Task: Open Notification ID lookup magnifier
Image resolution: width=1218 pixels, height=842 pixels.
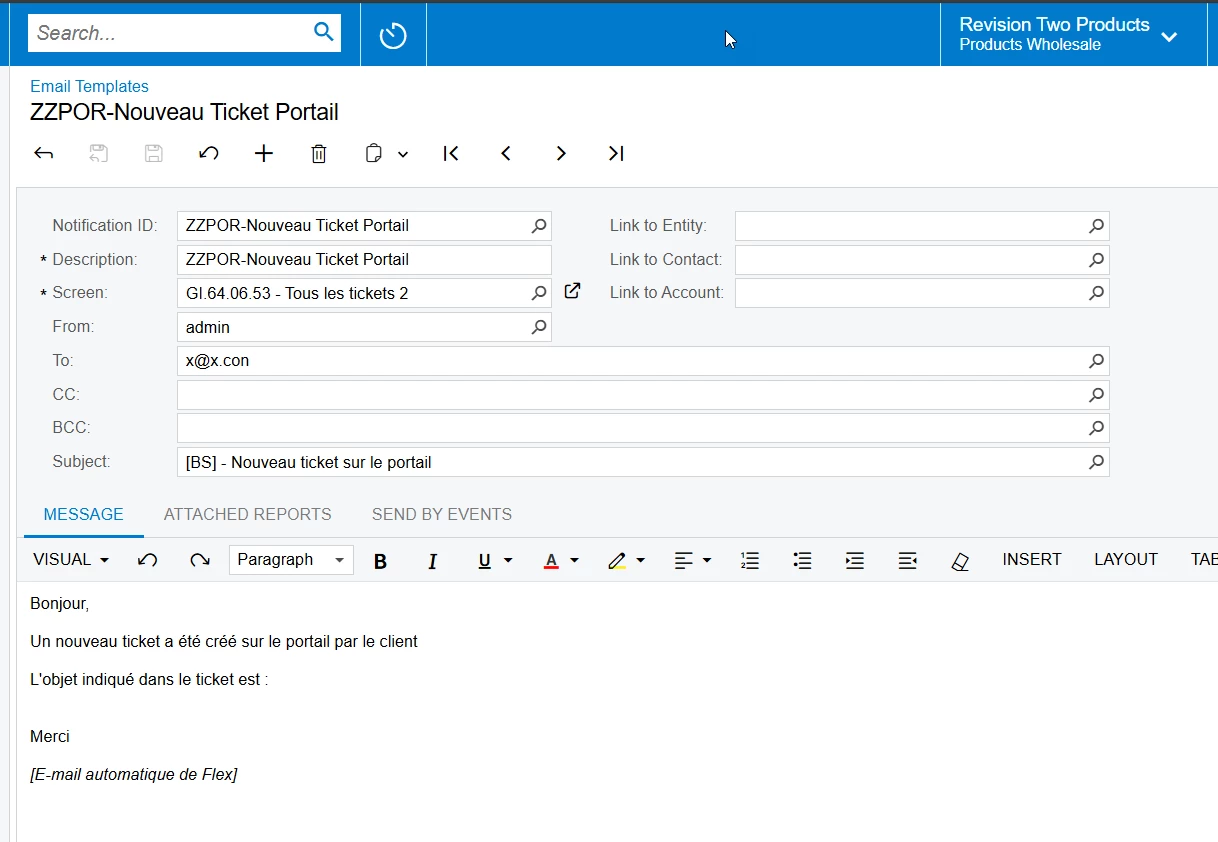Action: (539, 226)
